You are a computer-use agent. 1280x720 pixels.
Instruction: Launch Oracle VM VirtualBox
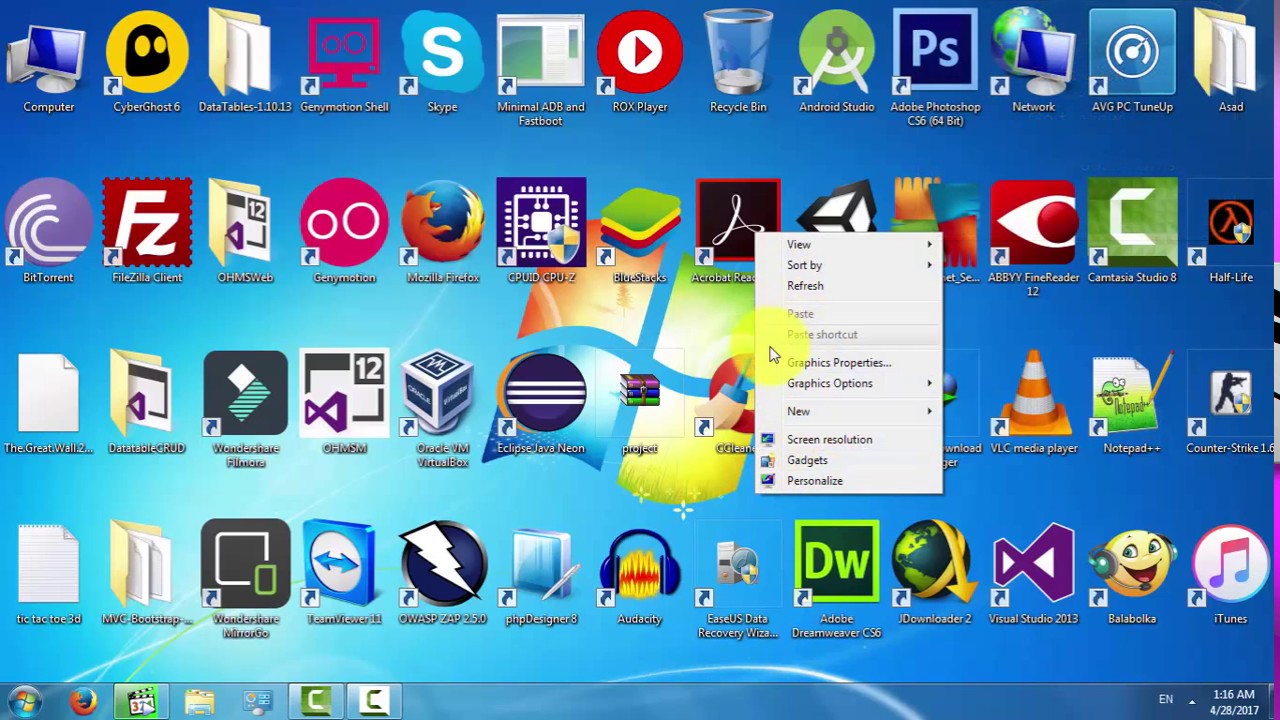pos(442,392)
